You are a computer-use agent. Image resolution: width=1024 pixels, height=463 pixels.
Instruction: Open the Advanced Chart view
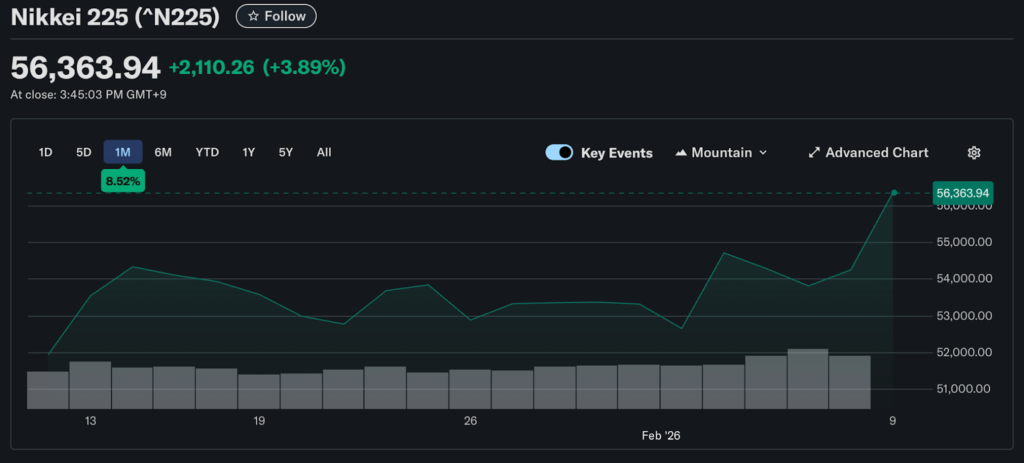click(868, 153)
